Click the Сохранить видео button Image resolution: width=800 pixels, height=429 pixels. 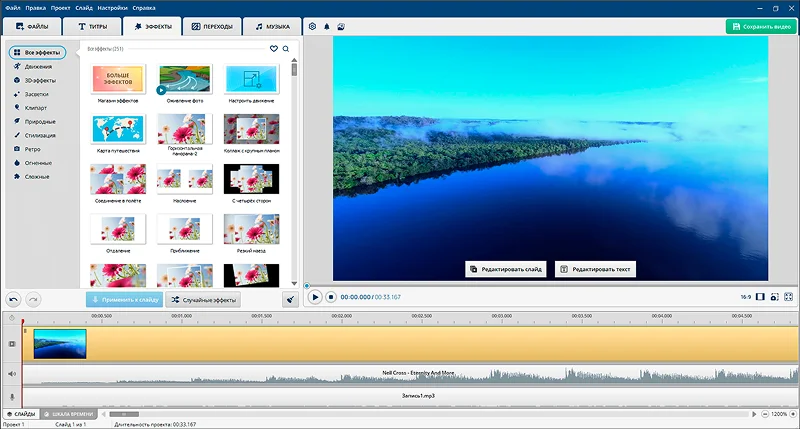[761, 27]
